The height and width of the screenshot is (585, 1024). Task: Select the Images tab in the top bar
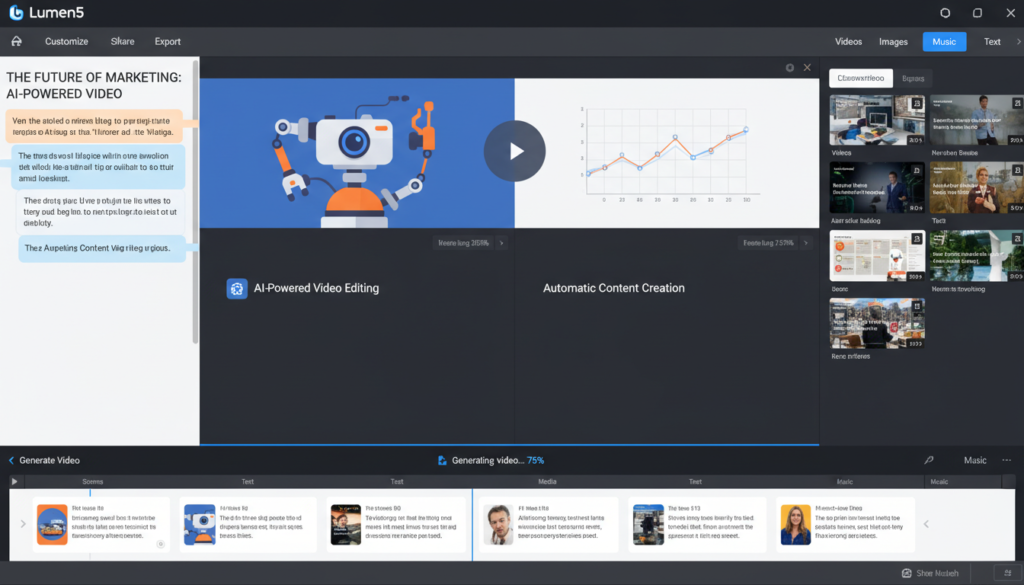click(x=893, y=41)
